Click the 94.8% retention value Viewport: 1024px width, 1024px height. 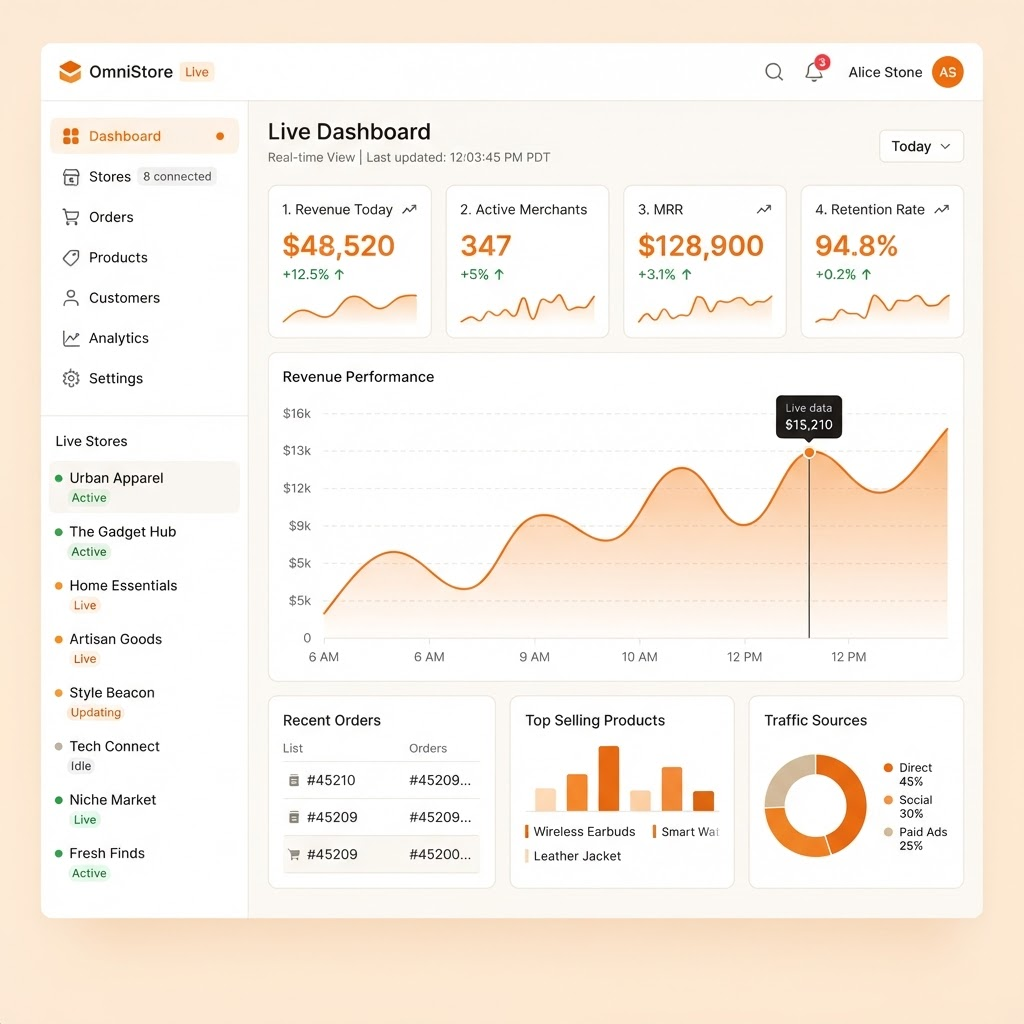(856, 246)
